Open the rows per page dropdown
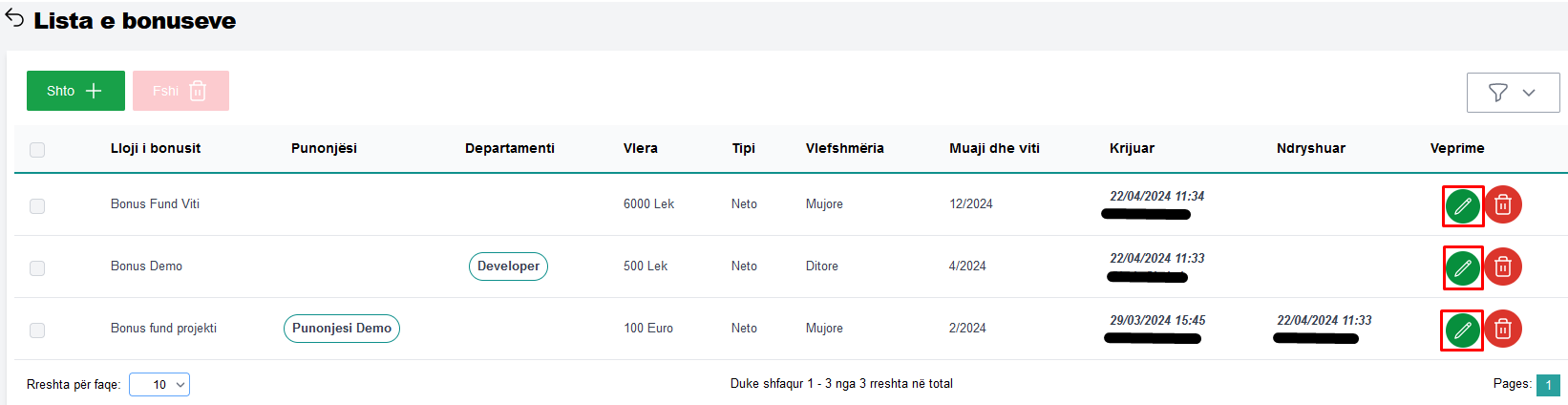Viewport: 1568px width, 405px height. (159, 384)
